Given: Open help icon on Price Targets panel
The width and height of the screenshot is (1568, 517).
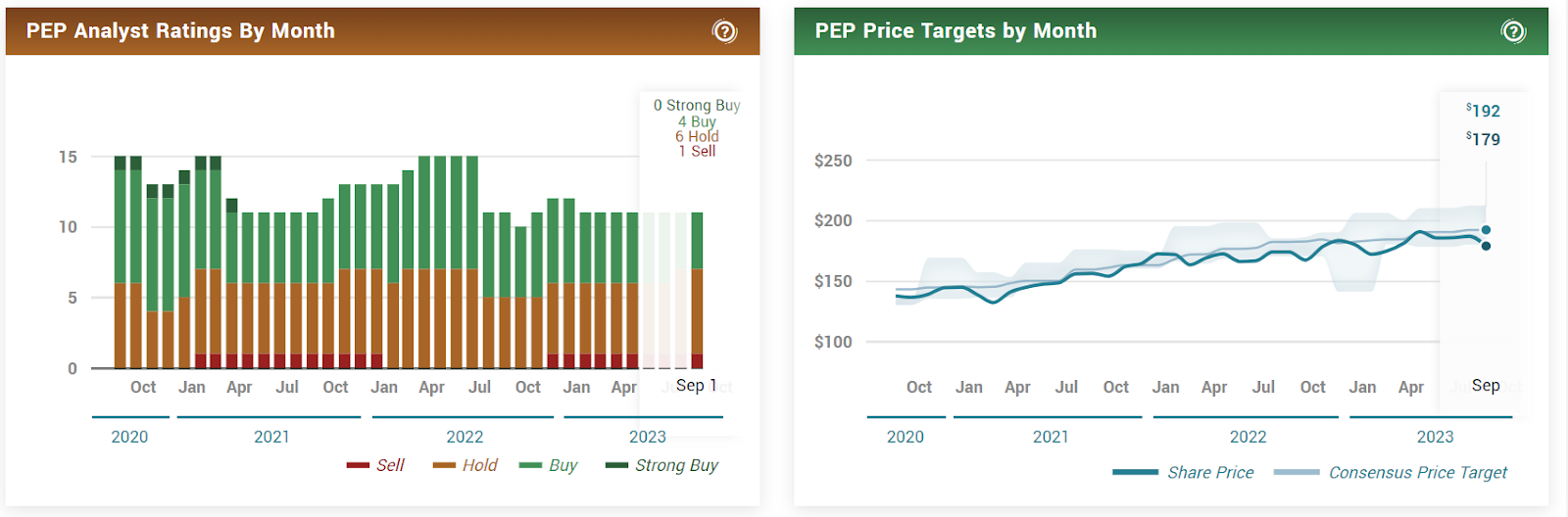Looking at the screenshot, I should coord(1513,31).
